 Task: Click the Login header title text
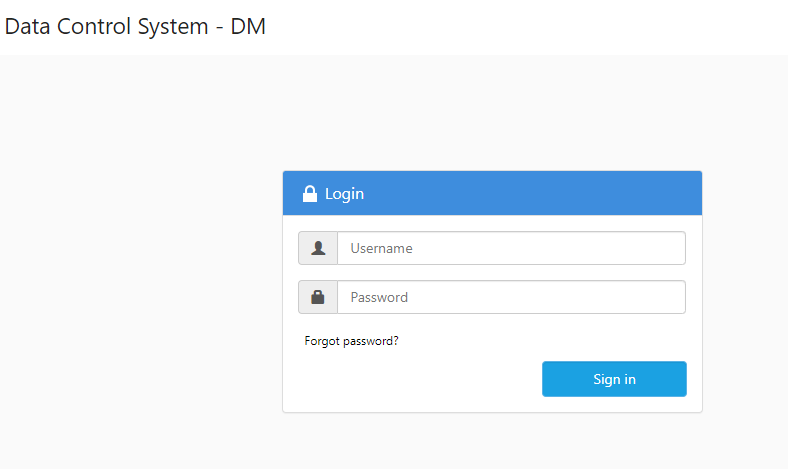(344, 194)
